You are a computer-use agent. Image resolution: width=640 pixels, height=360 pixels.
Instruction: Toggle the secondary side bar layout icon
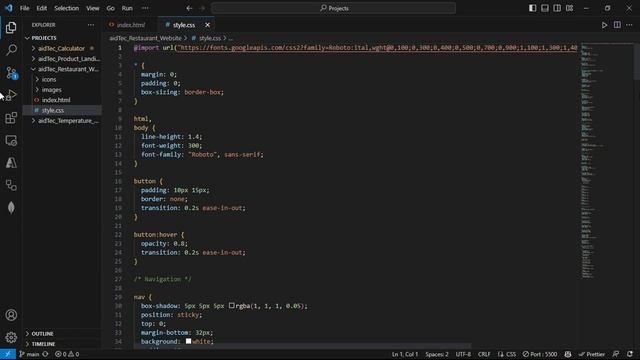[x=557, y=8]
